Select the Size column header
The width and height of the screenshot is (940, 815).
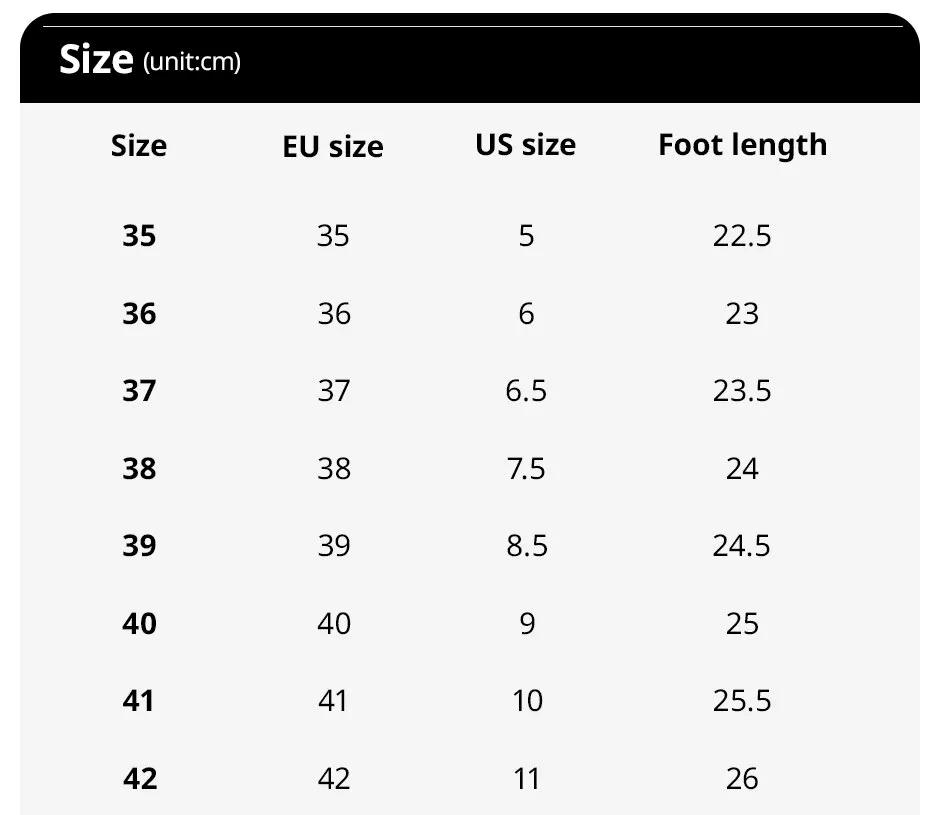(139, 146)
